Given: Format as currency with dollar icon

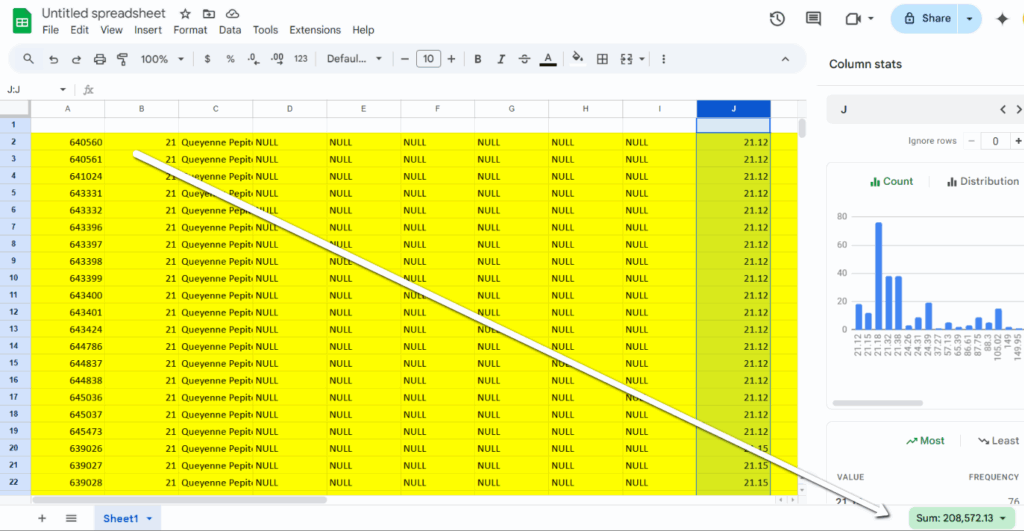Looking at the screenshot, I should (x=207, y=59).
